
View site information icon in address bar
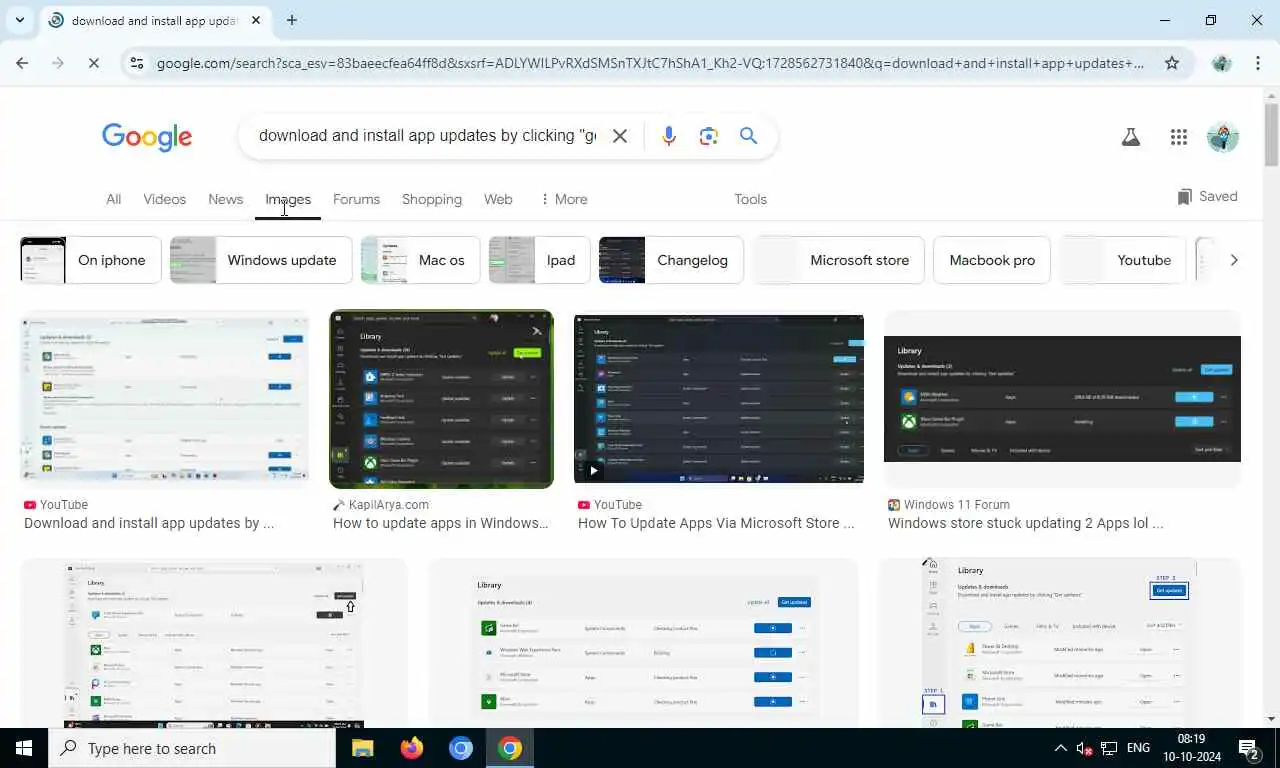[x=136, y=63]
